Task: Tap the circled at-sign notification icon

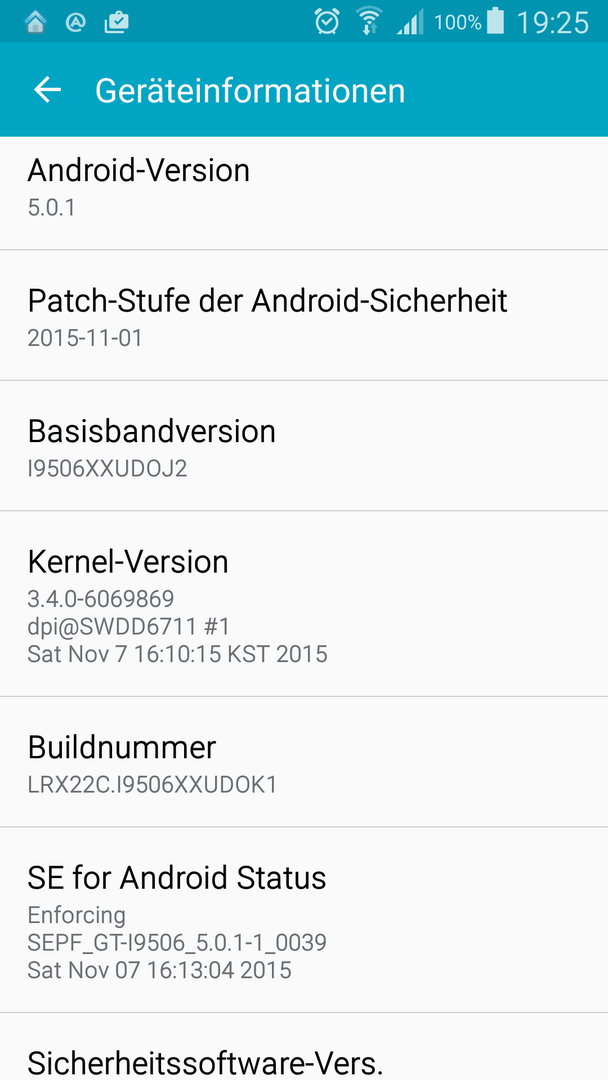Action: [75, 22]
